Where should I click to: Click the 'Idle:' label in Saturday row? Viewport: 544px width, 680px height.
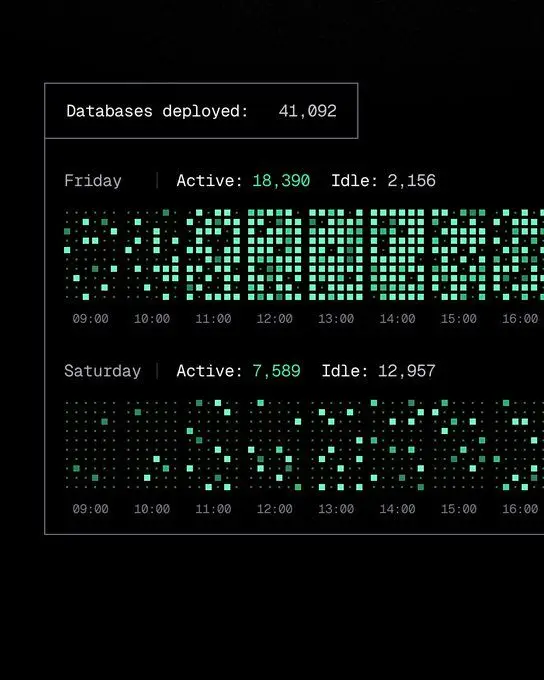click(345, 371)
